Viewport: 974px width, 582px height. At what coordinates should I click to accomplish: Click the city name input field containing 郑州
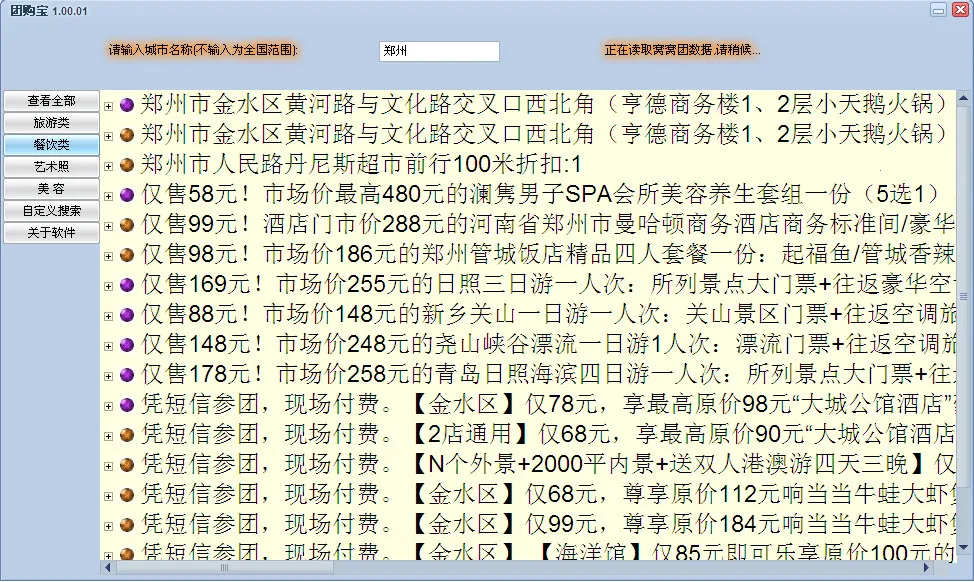438,50
